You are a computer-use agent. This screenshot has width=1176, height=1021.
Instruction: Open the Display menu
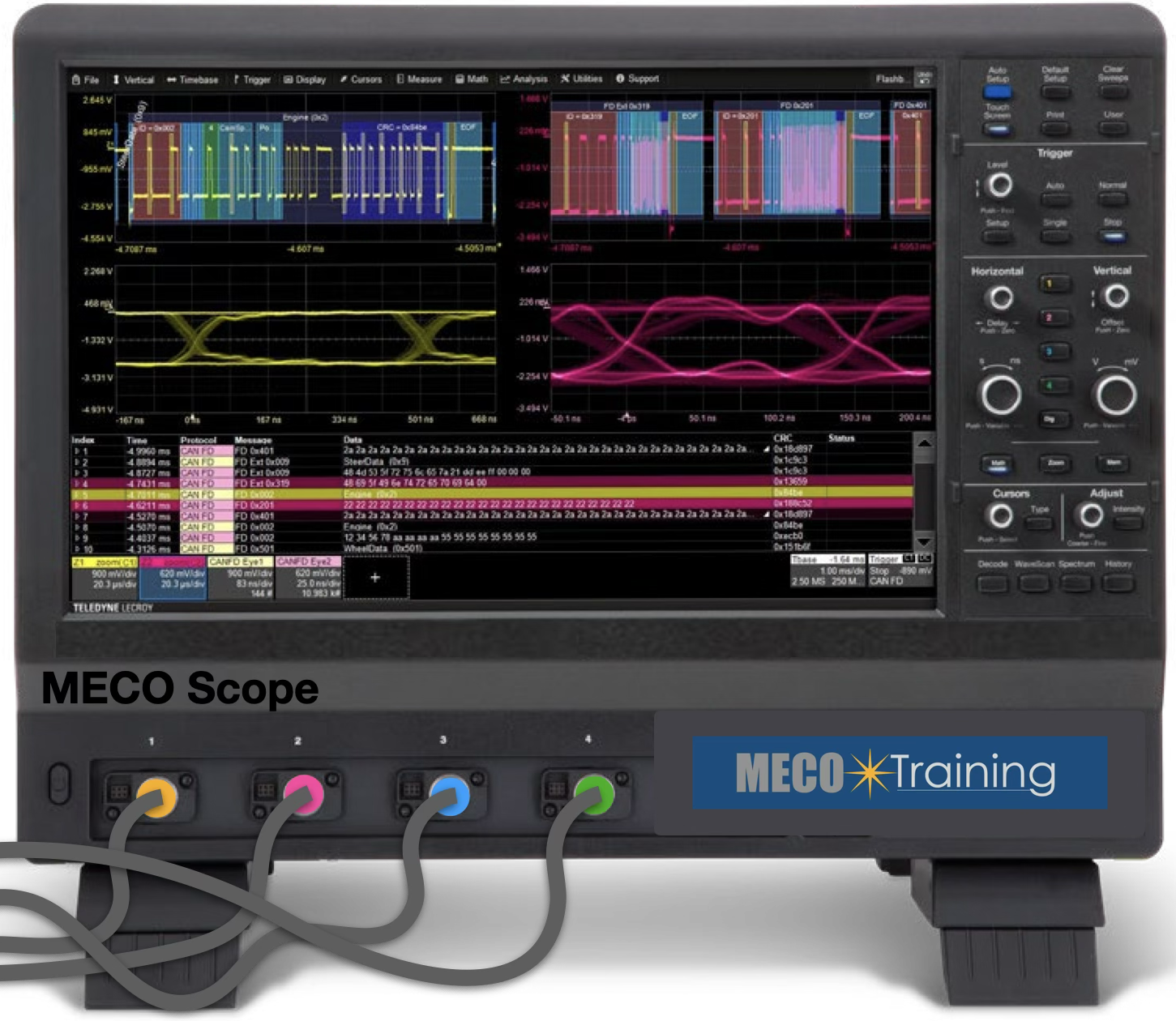coord(305,79)
